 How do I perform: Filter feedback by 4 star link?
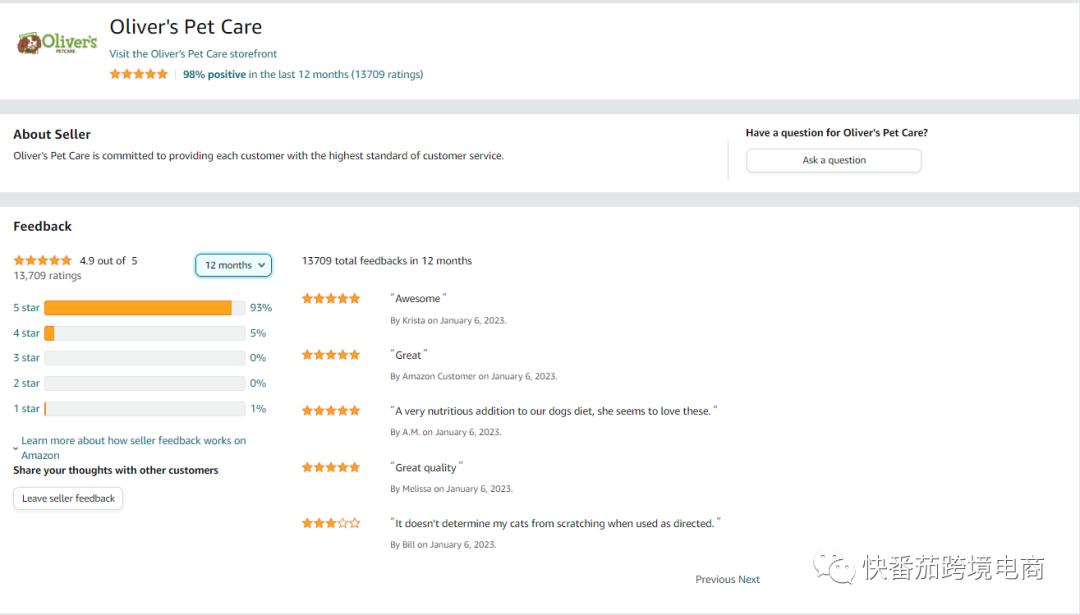(x=27, y=333)
